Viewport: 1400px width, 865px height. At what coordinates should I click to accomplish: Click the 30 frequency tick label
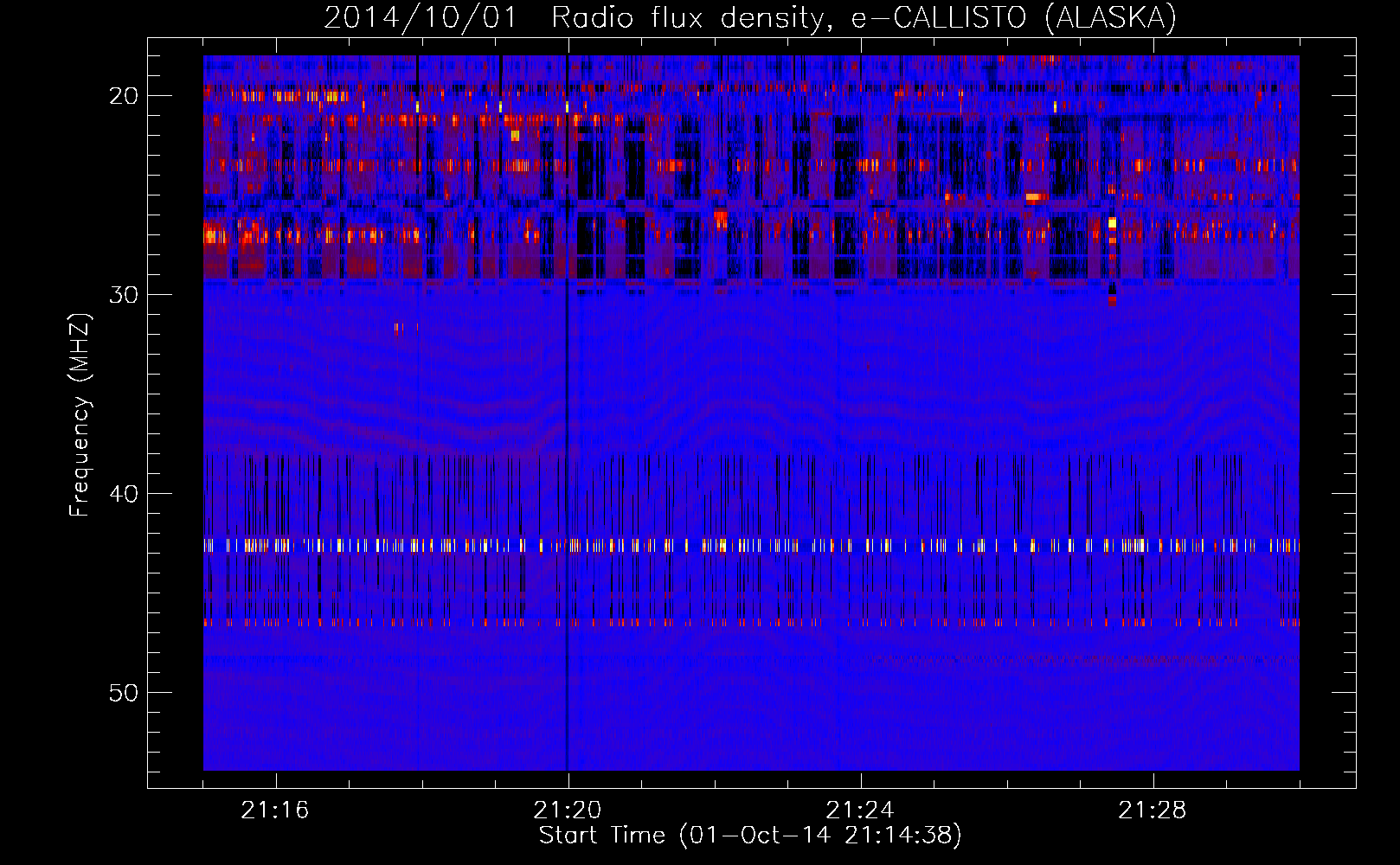click(x=124, y=294)
